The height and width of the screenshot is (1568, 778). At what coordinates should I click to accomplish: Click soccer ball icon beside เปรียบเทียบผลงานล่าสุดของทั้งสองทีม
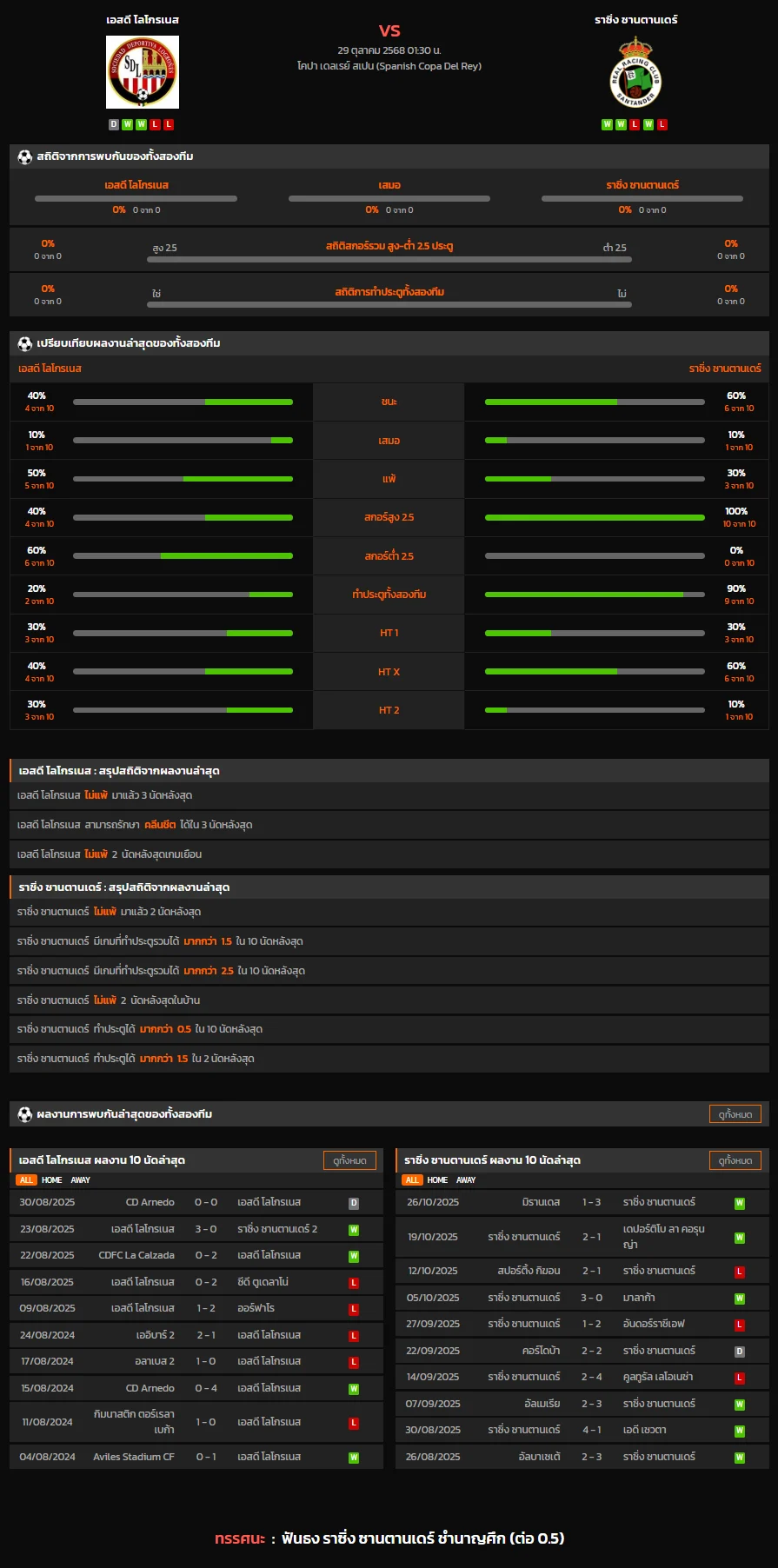(24, 344)
